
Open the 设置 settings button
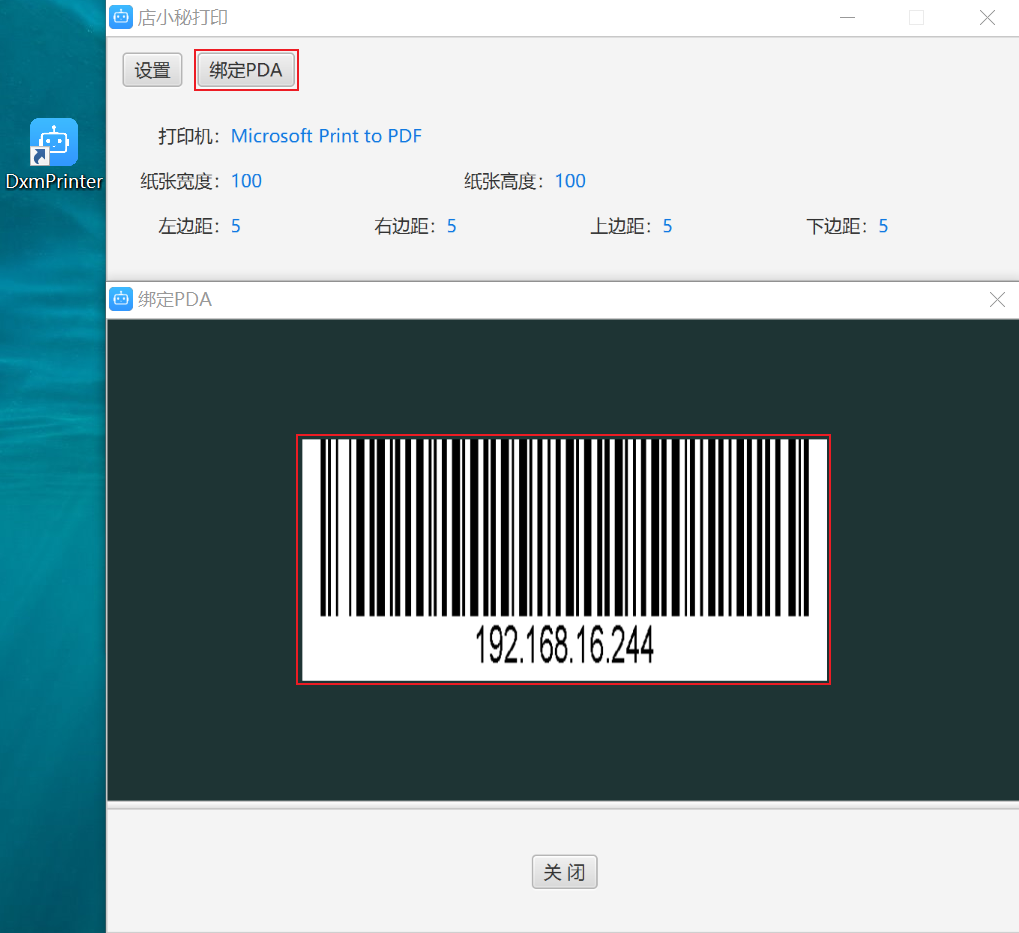coord(152,70)
